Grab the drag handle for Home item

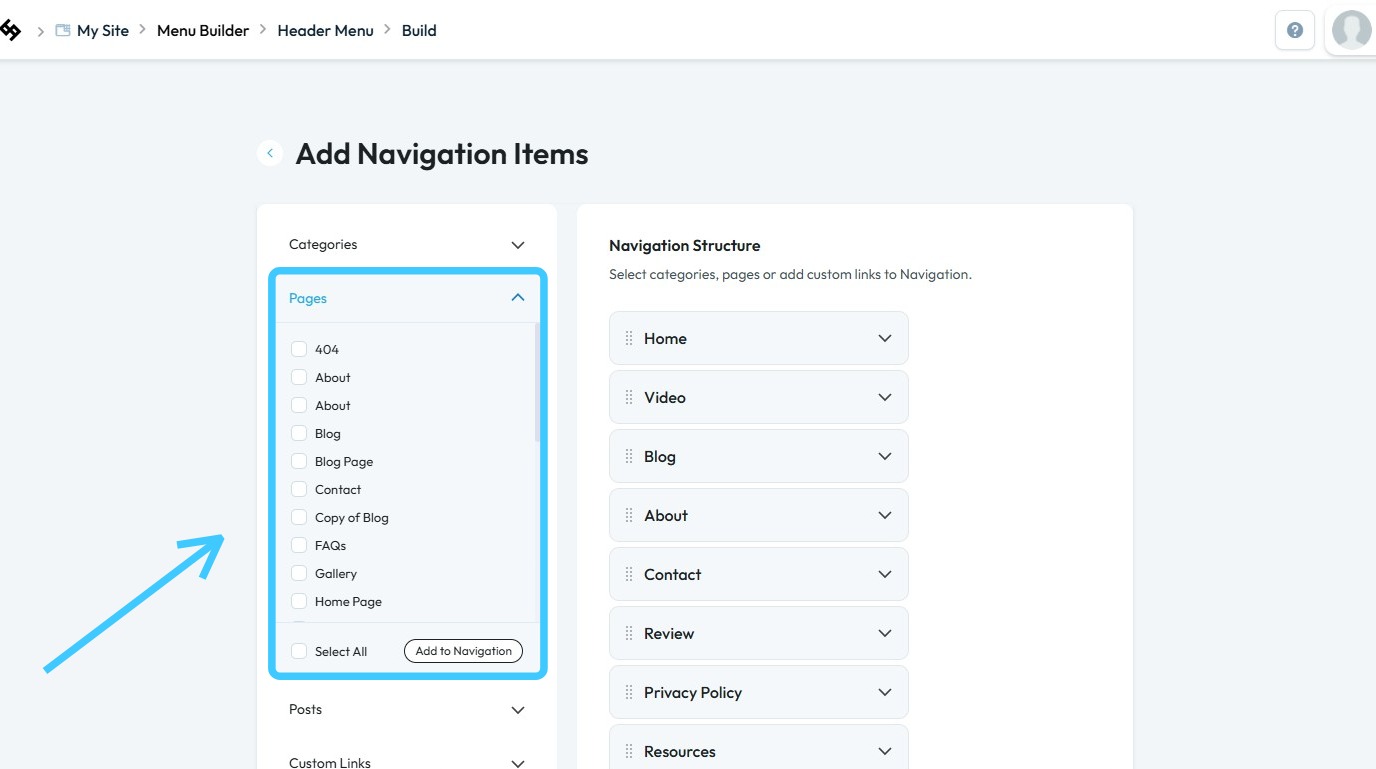[x=629, y=338]
